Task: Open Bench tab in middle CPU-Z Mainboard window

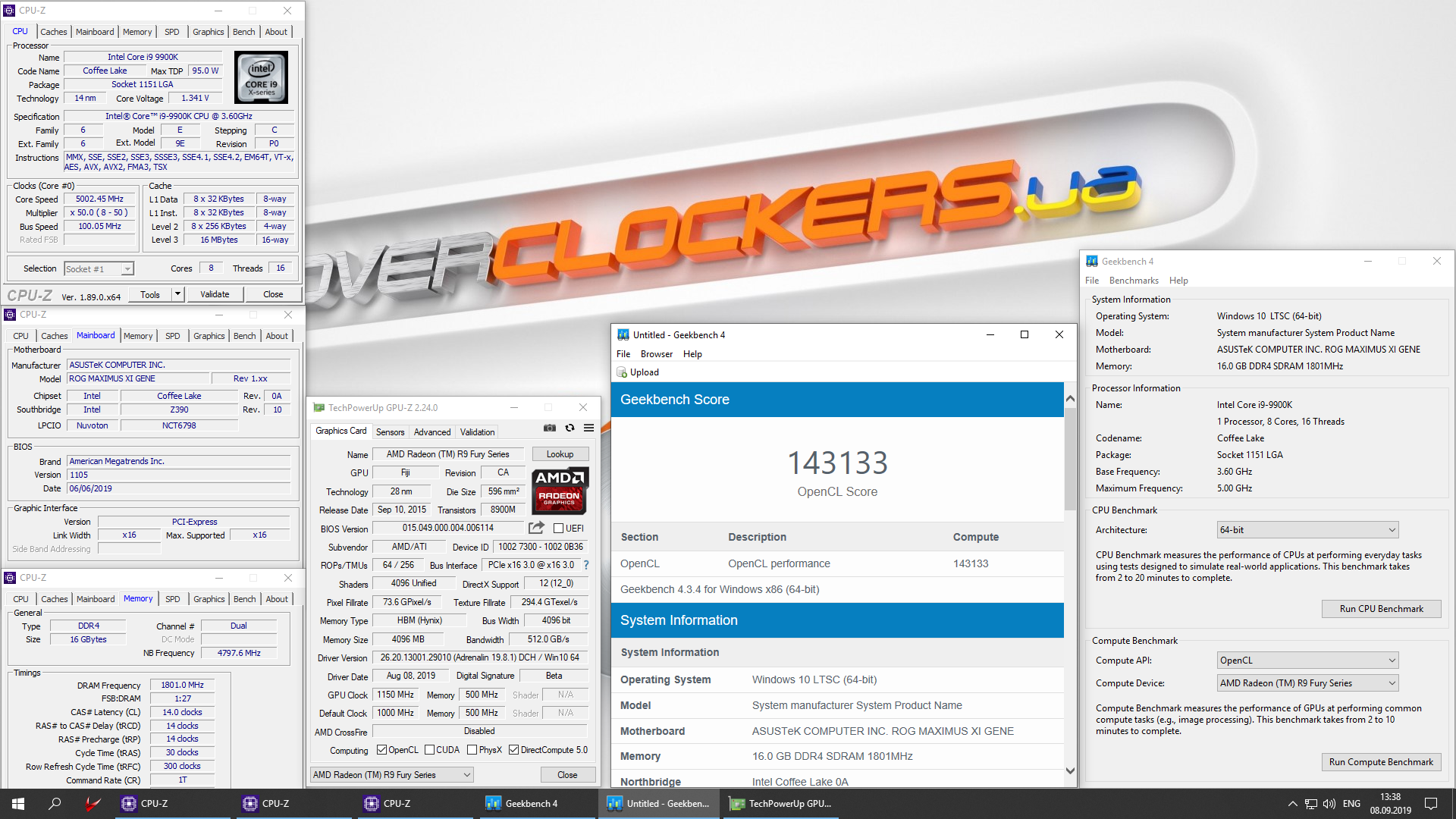Action: click(x=244, y=336)
